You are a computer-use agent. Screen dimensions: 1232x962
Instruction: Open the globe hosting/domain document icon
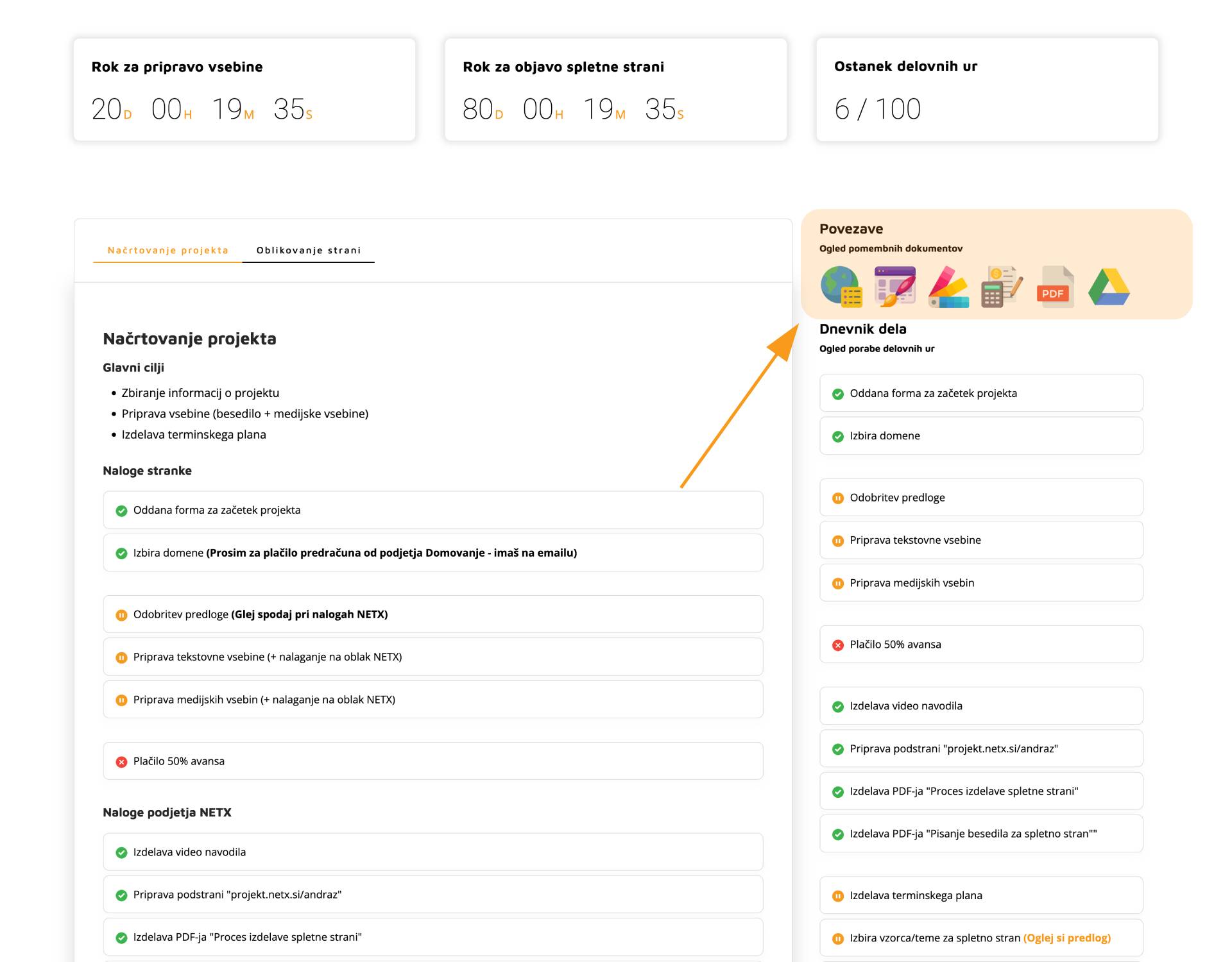pyautogui.click(x=841, y=287)
